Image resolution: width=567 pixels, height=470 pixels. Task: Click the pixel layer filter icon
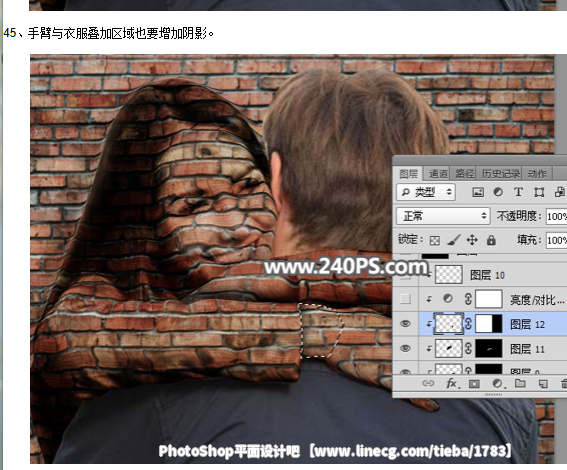(x=478, y=192)
